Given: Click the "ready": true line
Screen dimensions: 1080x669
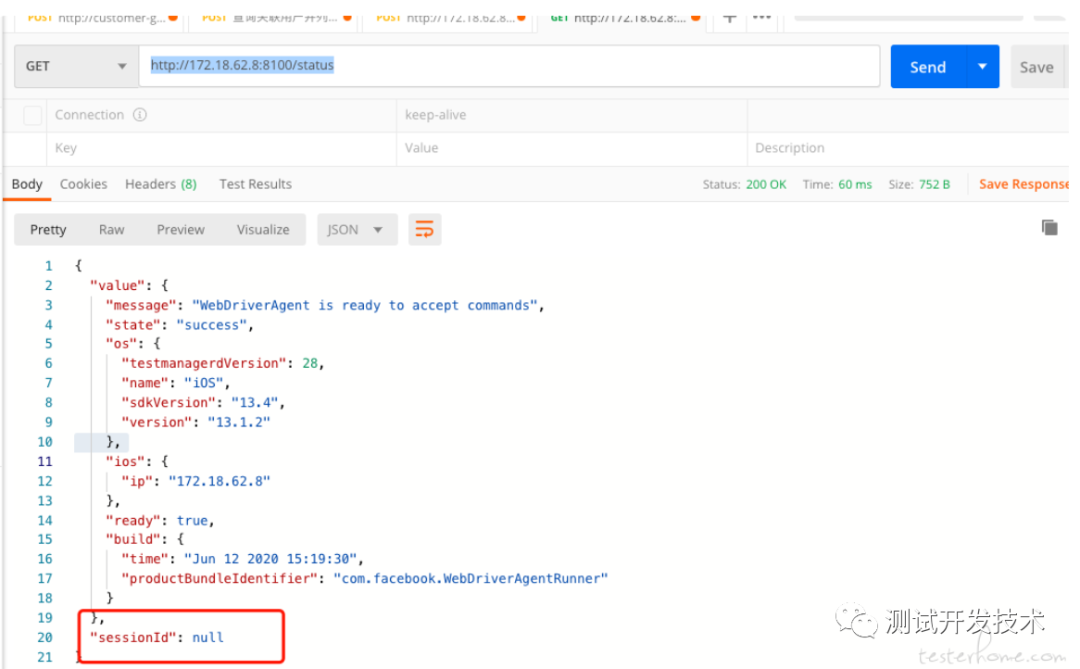Looking at the screenshot, I should point(160,520).
